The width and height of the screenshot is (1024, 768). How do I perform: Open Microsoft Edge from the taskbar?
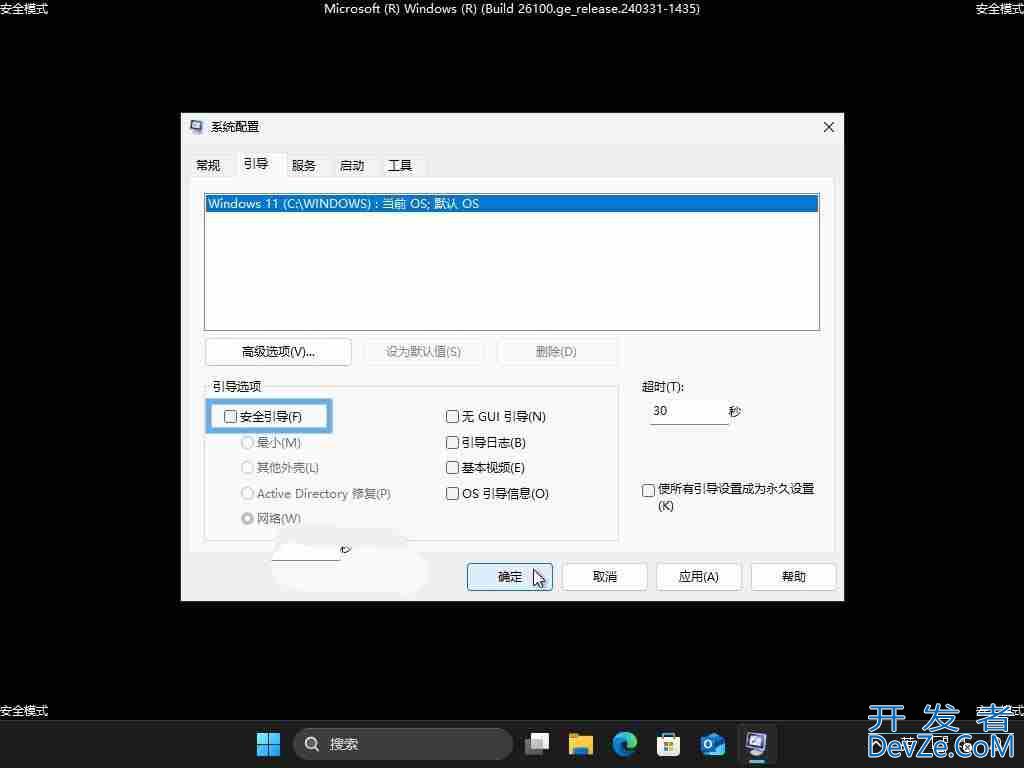click(x=625, y=744)
